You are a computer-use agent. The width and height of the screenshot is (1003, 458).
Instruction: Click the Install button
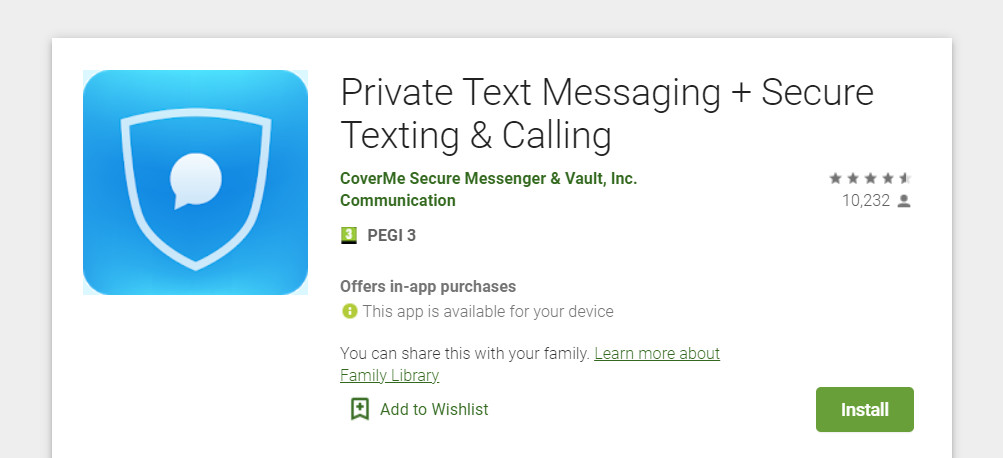coord(865,409)
